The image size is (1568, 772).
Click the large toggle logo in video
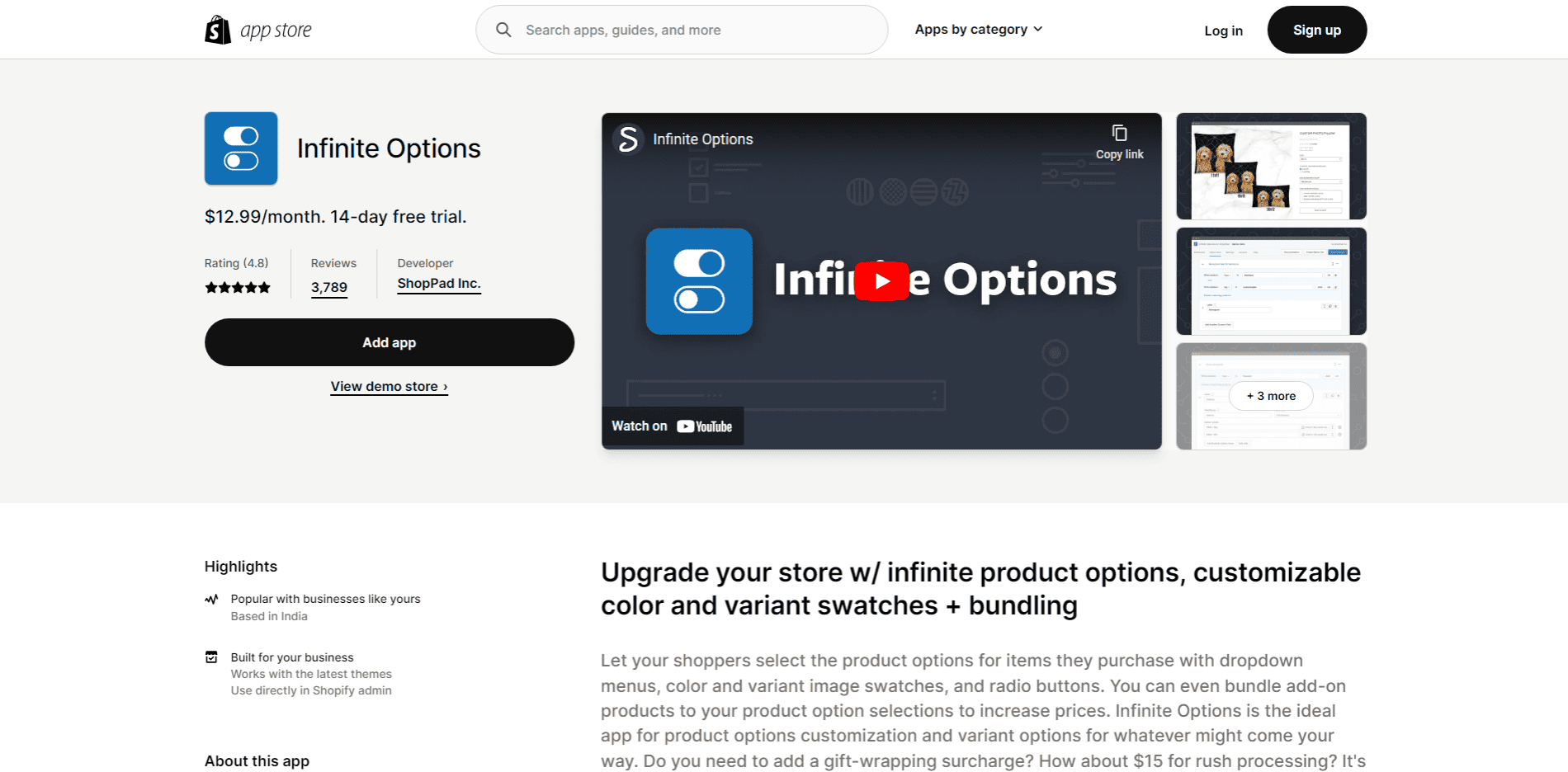pos(699,281)
